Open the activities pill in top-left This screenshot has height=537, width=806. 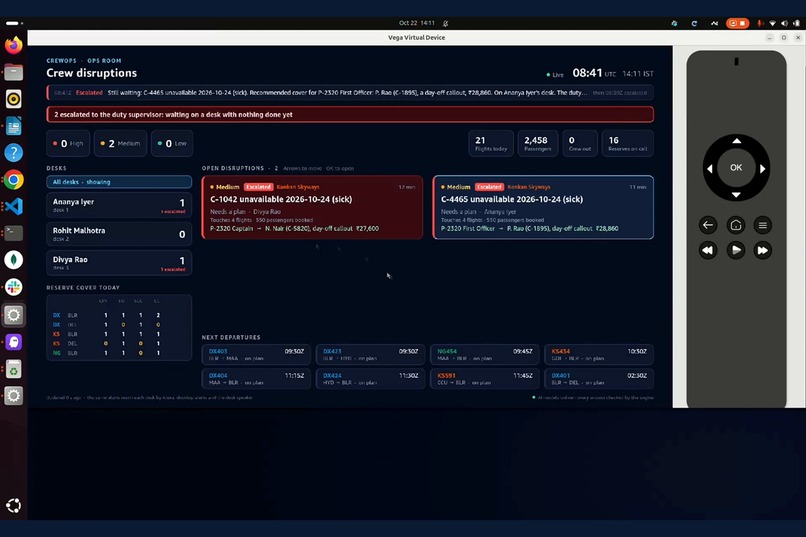(13, 23)
